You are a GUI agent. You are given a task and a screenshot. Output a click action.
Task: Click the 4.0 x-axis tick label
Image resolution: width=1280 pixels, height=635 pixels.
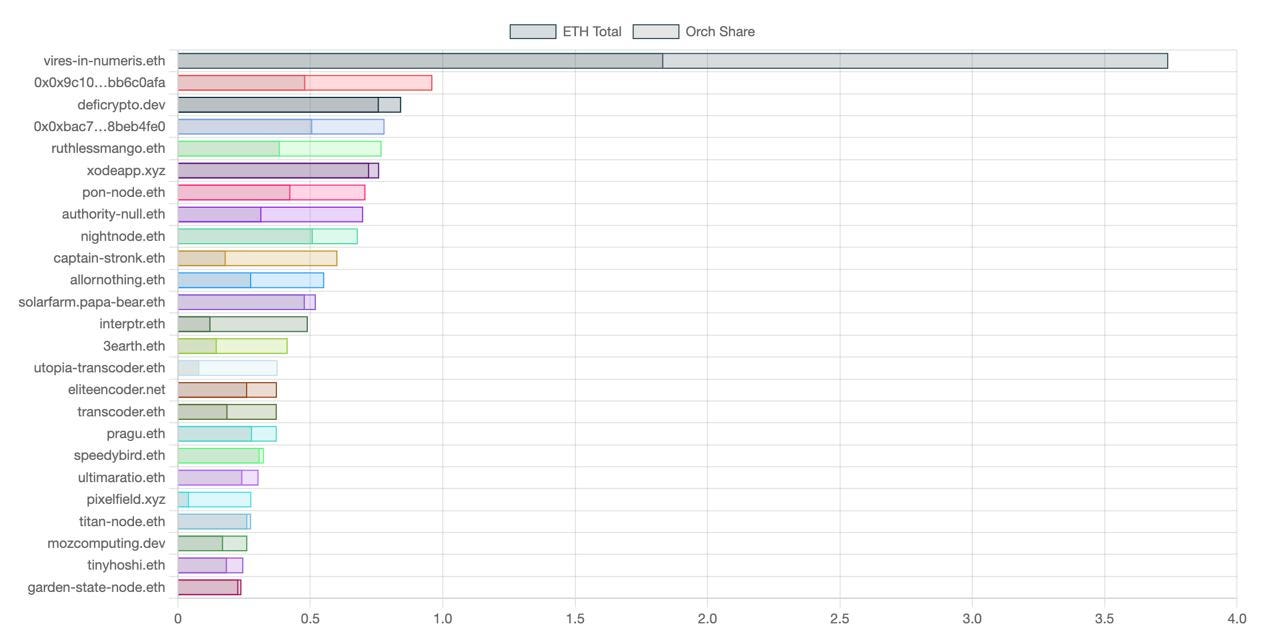[1236, 619]
